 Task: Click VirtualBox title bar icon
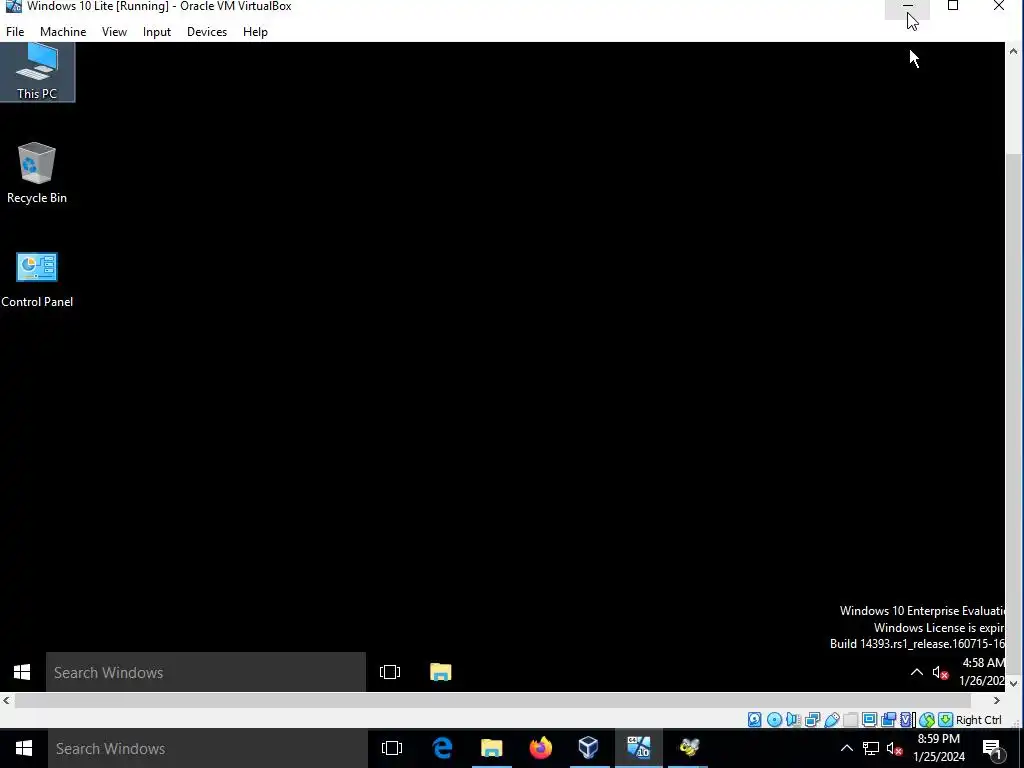pos(13,7)
